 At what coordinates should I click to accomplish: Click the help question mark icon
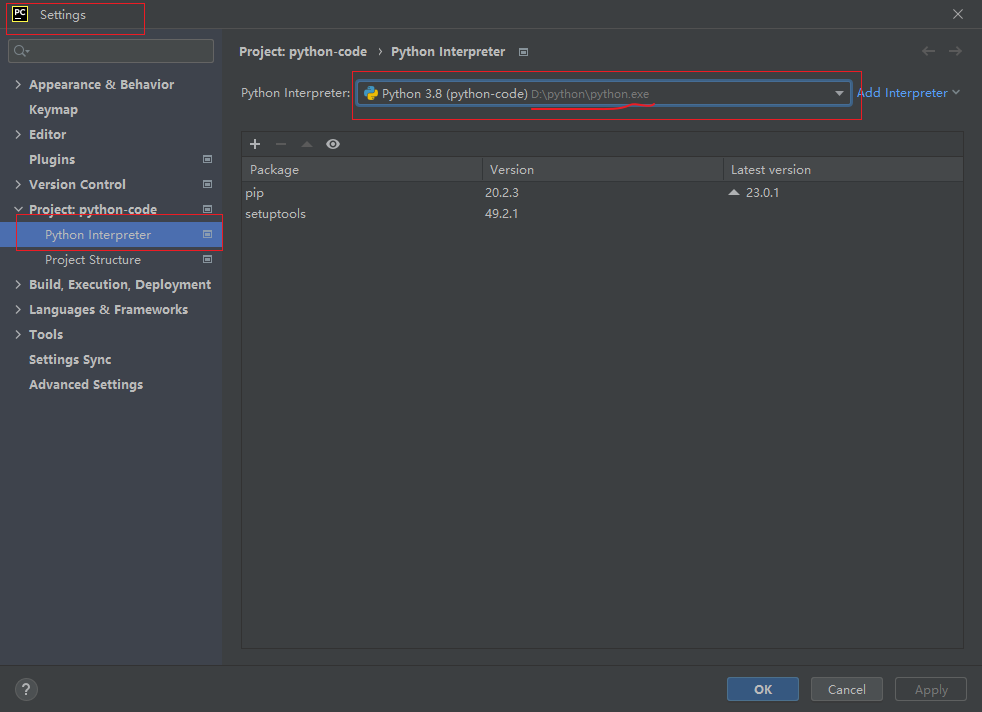(x=26, y=689)
